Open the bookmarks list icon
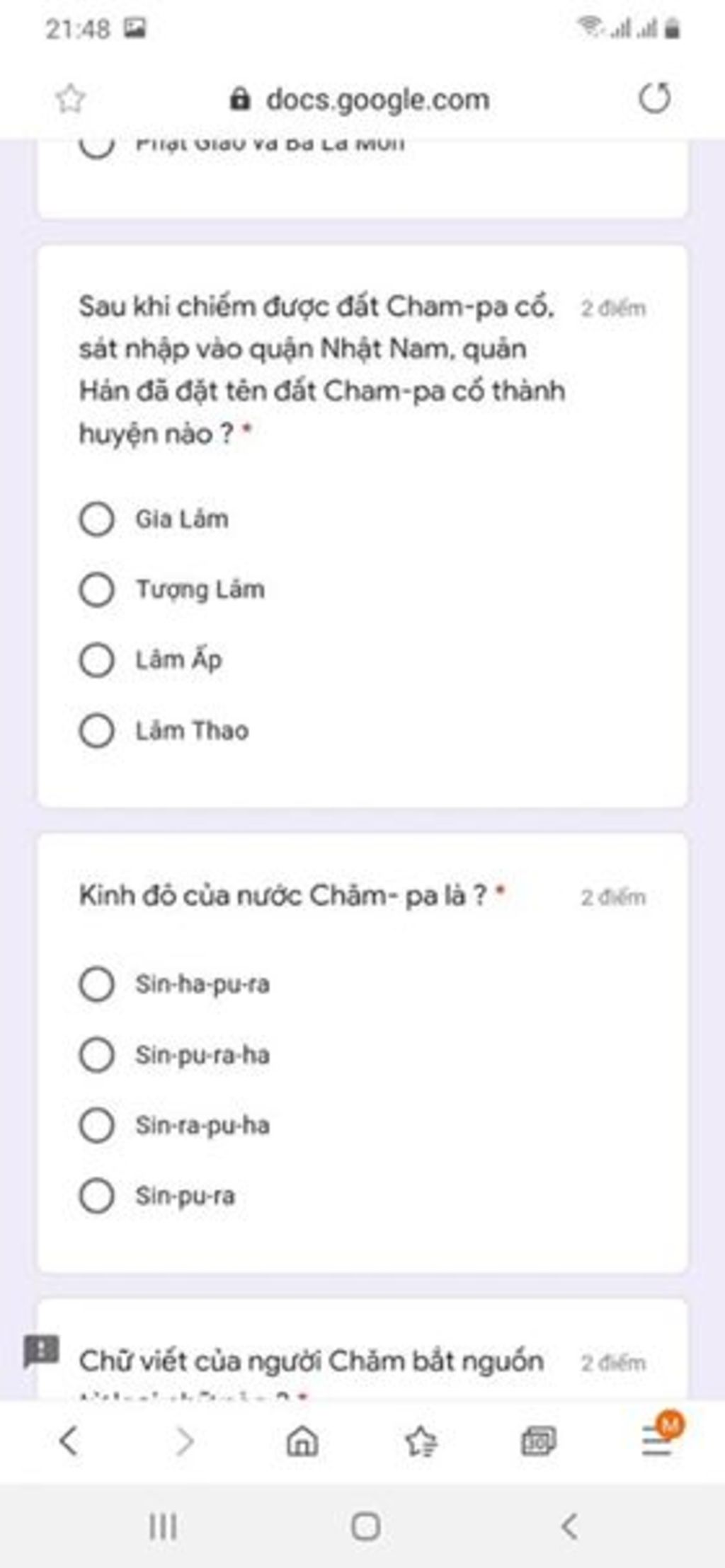Image resolution: width=725 pixels, height=1568 pixels. coord(421,1441)
